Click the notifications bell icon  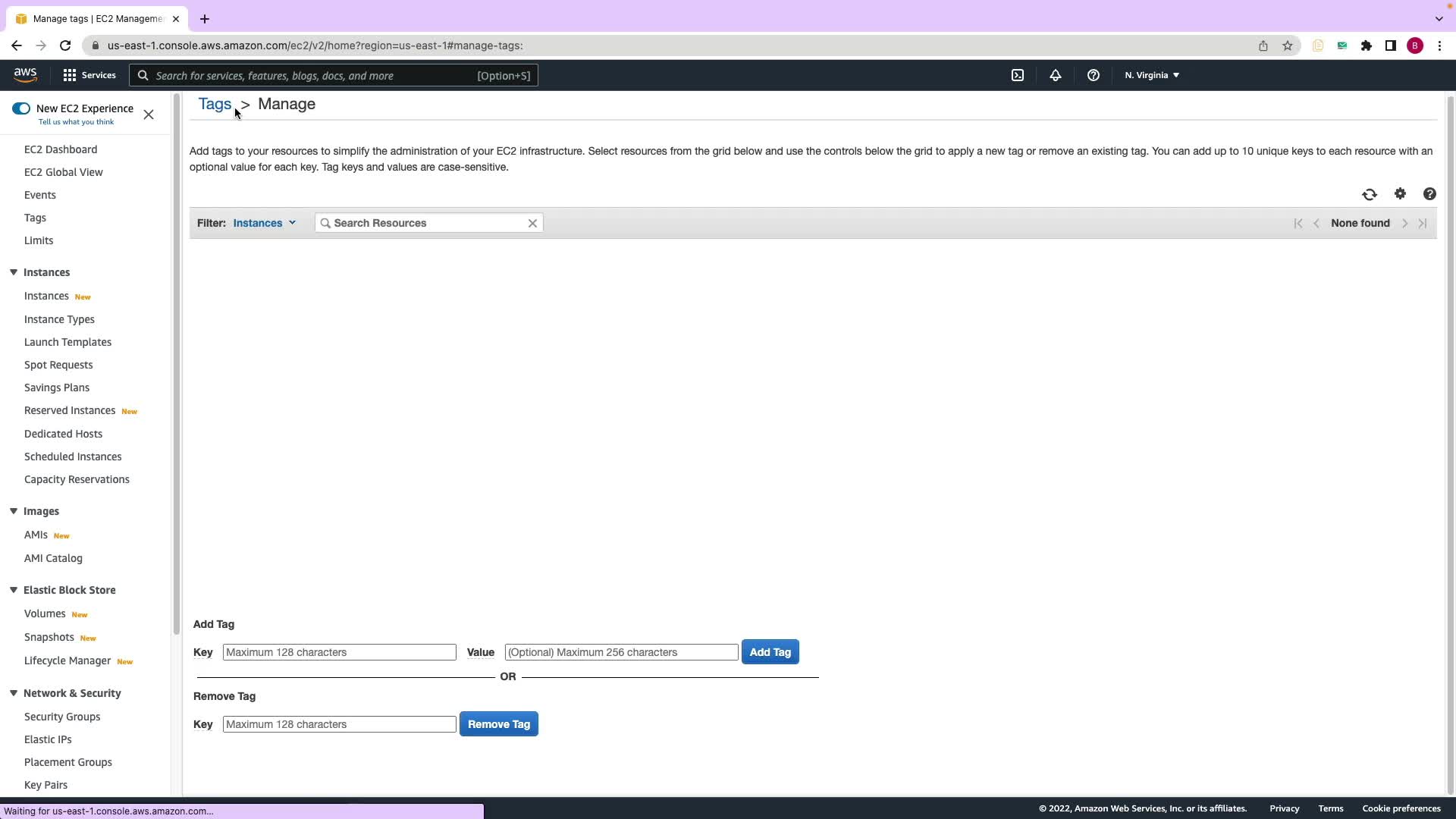pyautogui.click(x=1055, y=75)
